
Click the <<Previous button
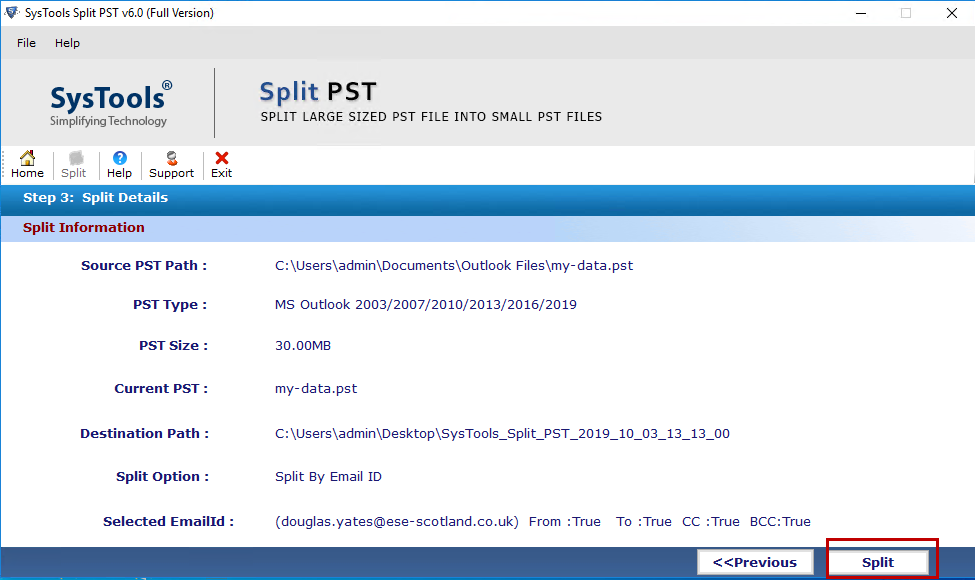click(x=755, y=562)
